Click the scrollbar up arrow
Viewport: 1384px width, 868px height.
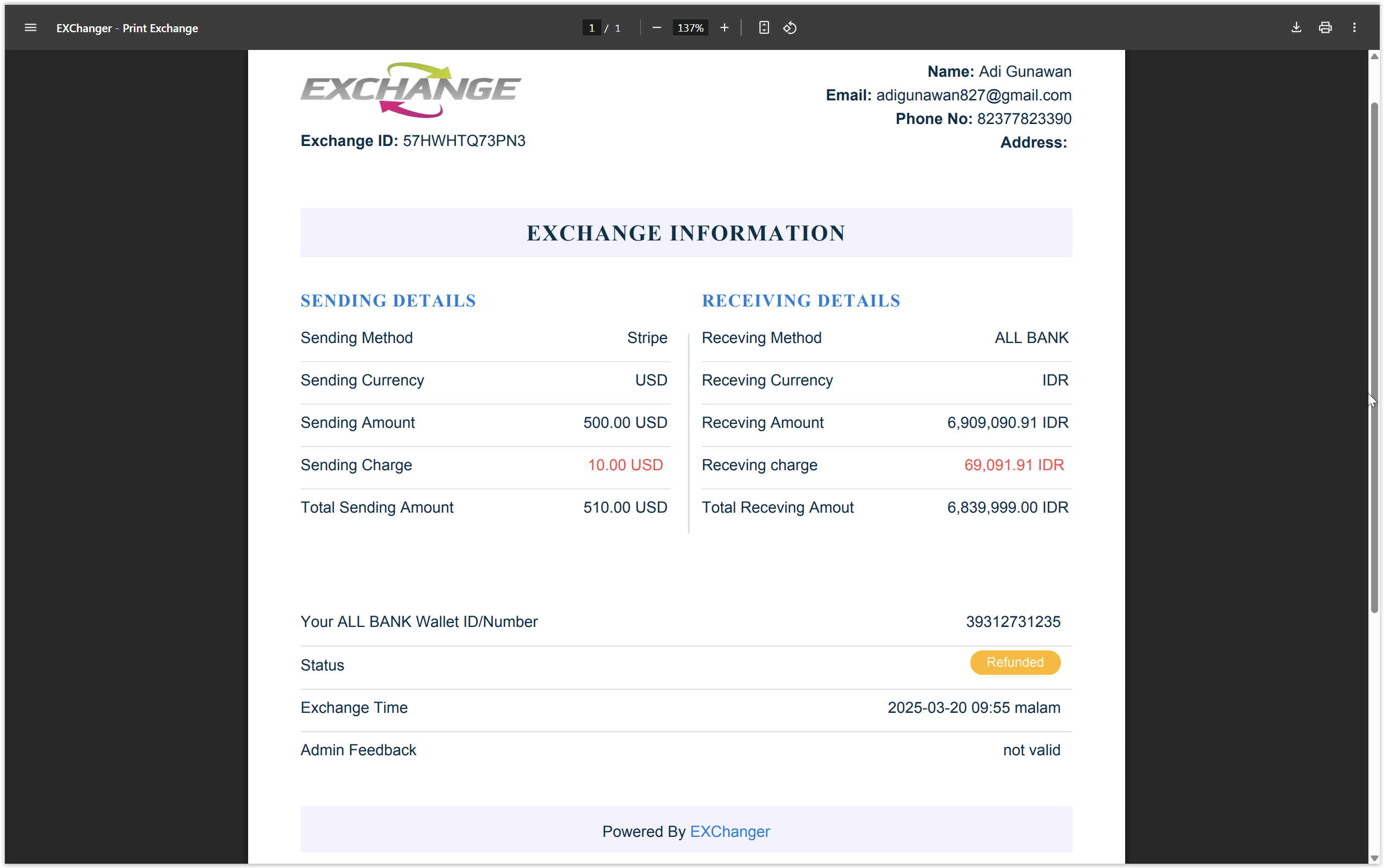click(1374, 56)
